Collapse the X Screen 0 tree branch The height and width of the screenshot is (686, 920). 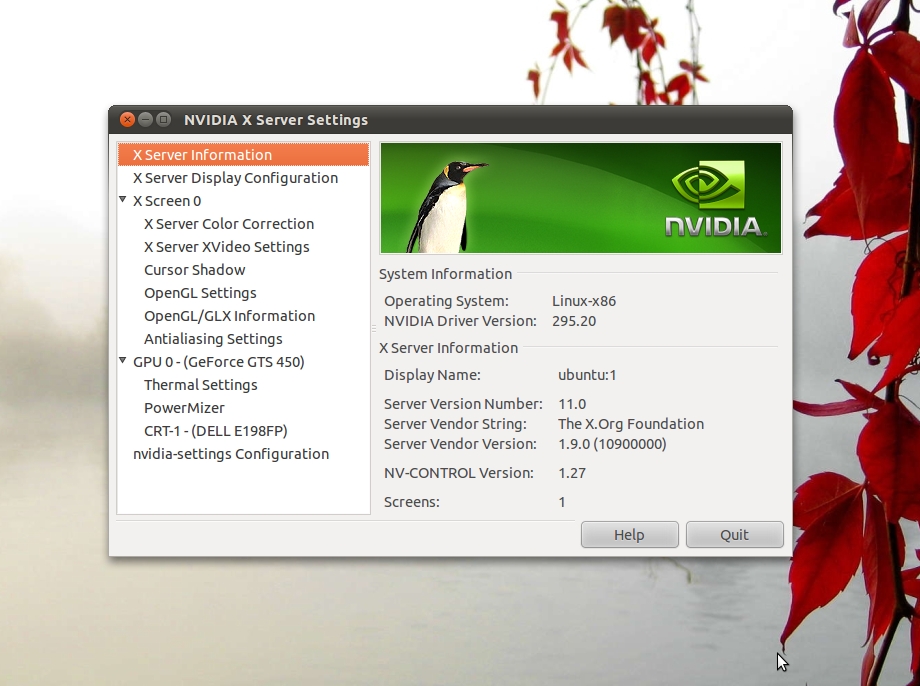click(123, 200)
